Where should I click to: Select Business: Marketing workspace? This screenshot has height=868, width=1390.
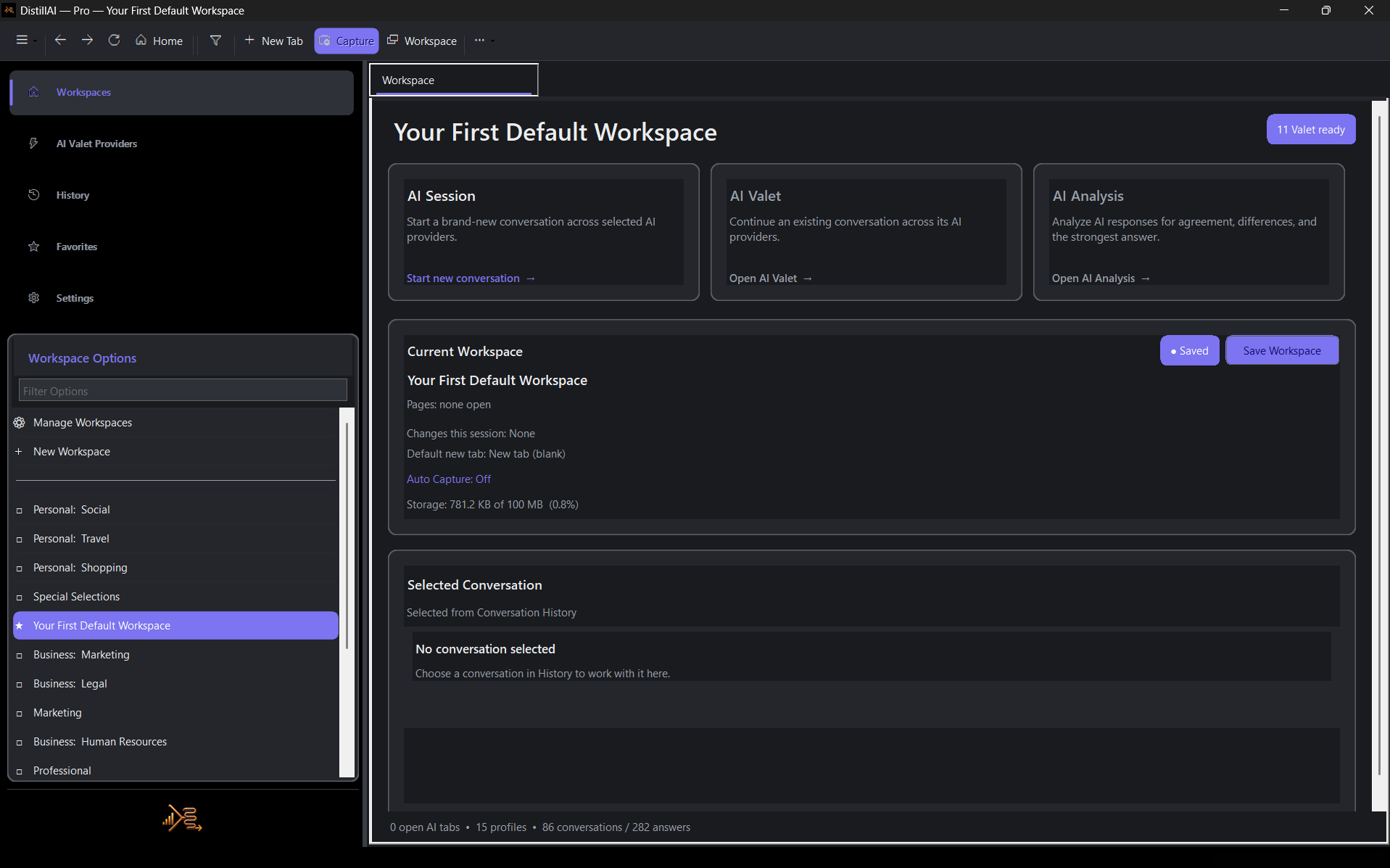(175, 655)
